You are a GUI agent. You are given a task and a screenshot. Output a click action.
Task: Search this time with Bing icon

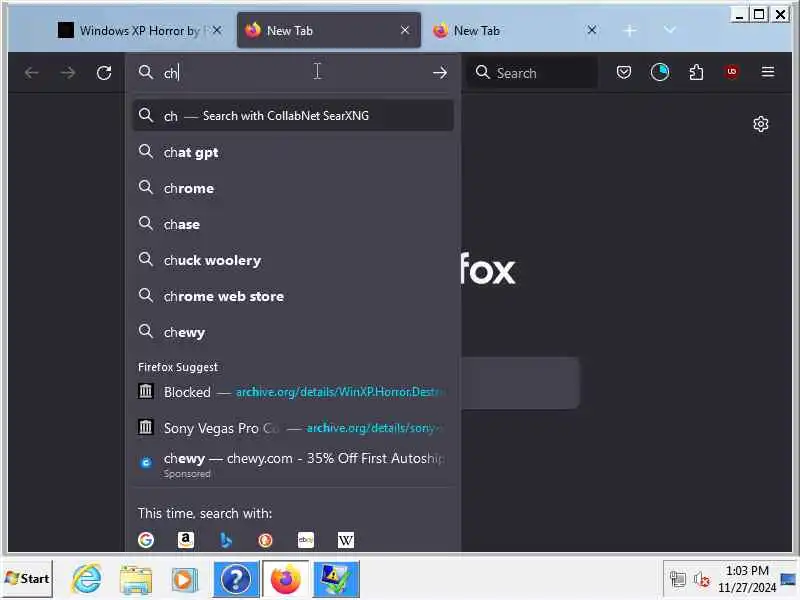226,540
